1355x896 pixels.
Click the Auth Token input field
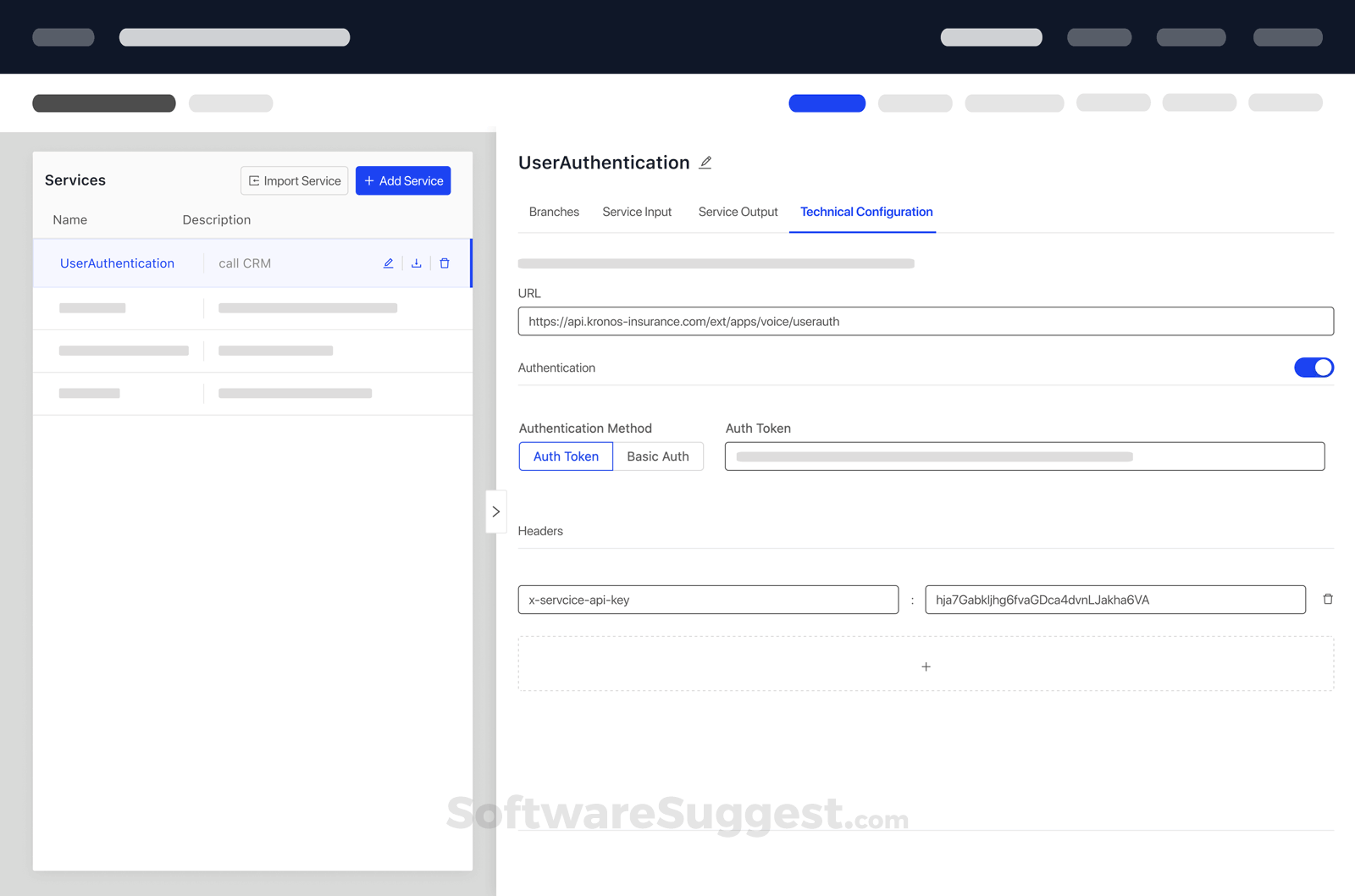[x=1025, y=456]
